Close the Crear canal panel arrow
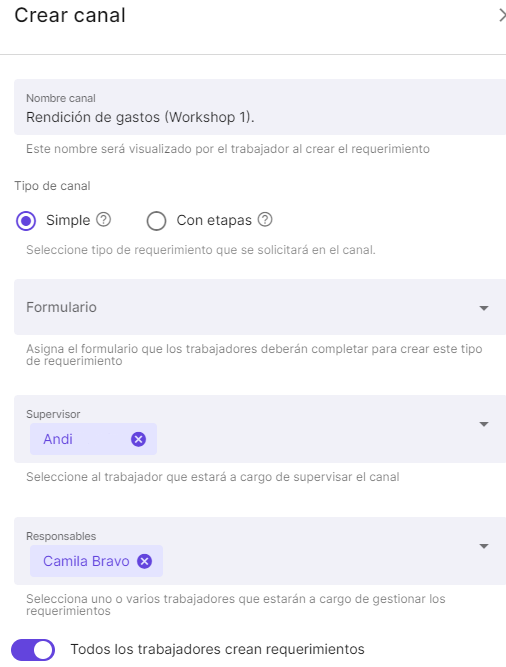Screen dimensions: 506x667 point(502,15)
